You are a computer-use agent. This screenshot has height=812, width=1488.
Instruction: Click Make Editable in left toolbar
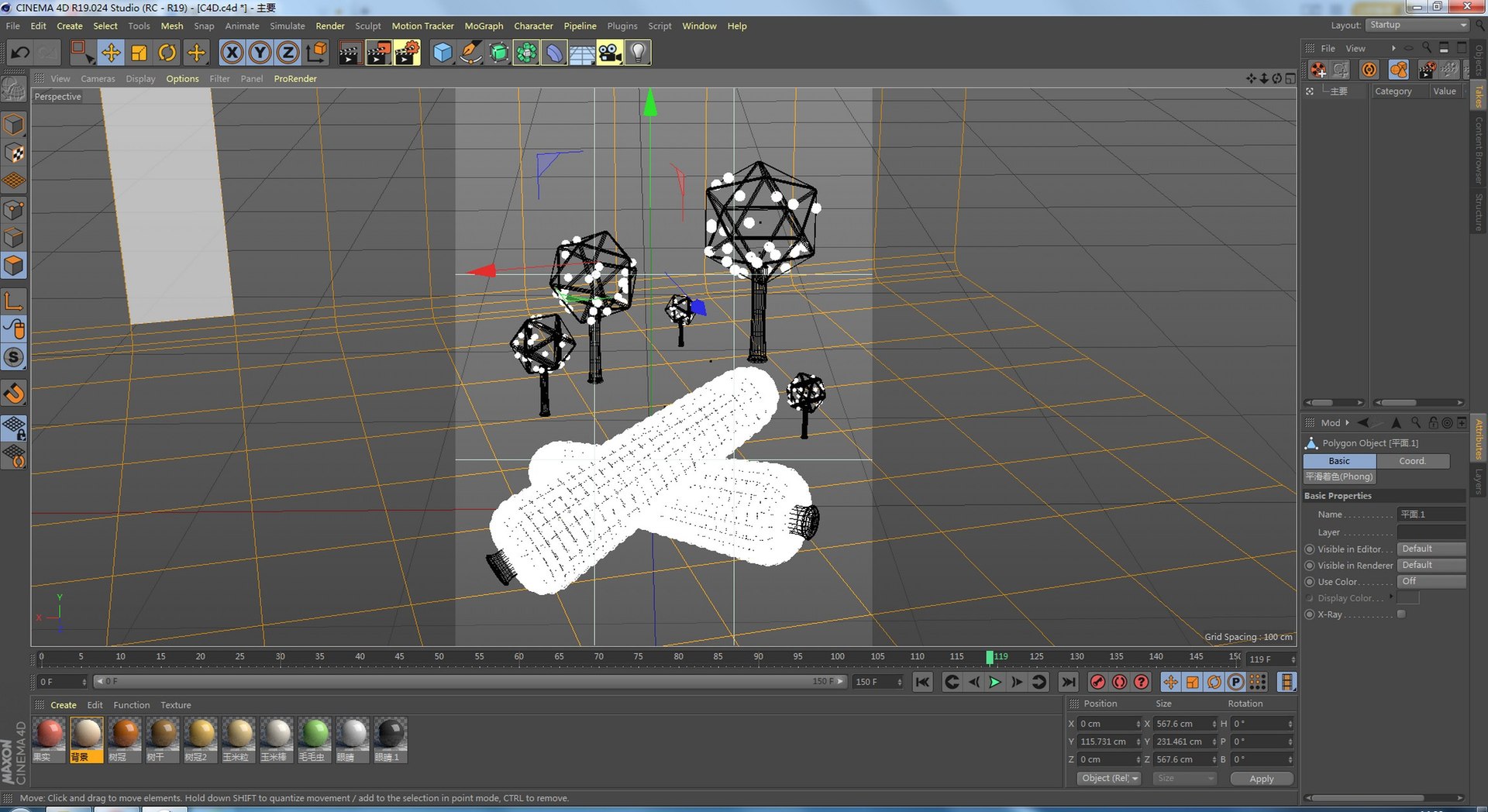click(14, 90)
